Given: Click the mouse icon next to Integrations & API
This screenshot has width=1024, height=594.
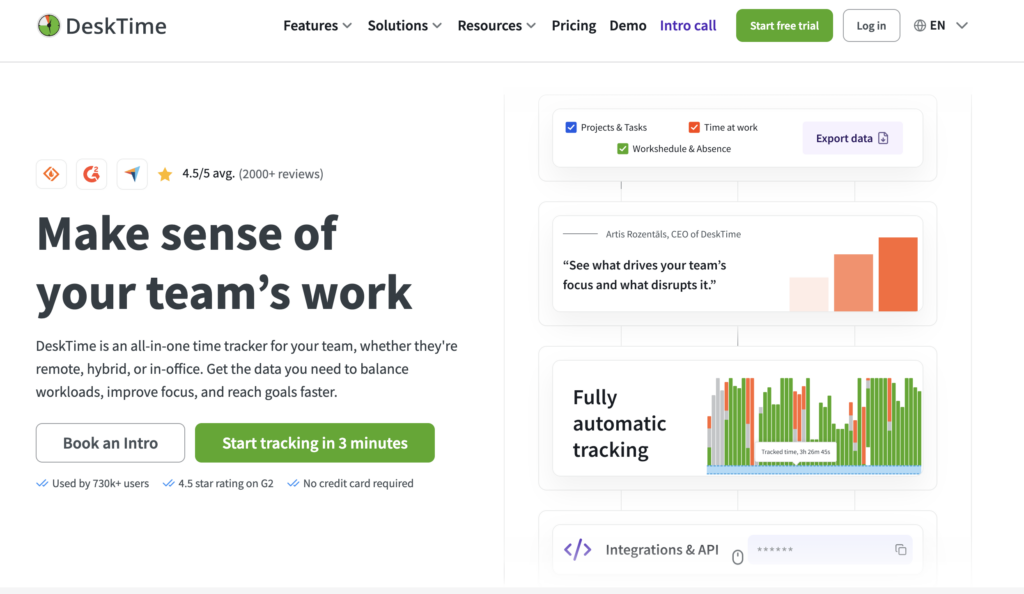Looking at the screenshot, I should click(737, 557).
